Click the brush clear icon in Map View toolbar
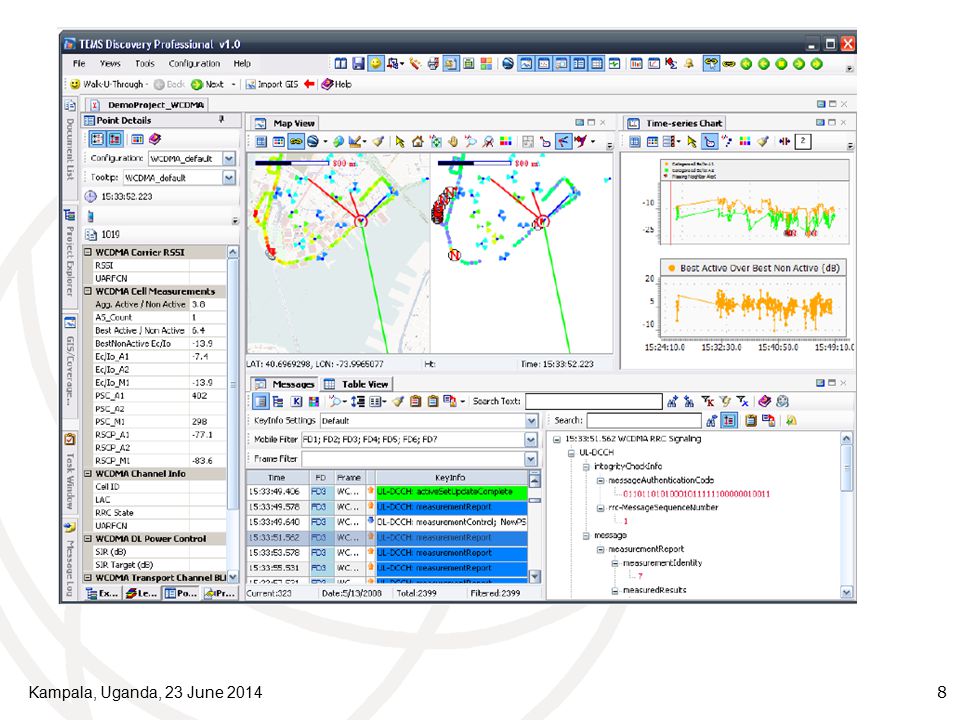The height and width of the screenshot is (720, 960). (x=378, y=142)
